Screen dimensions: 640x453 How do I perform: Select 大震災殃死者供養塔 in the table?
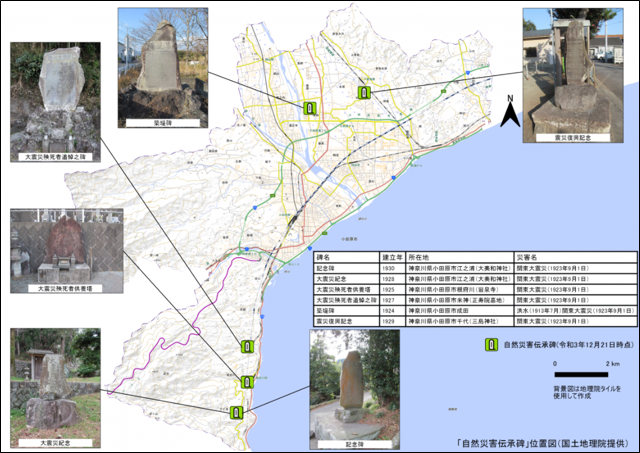(347, 289)
